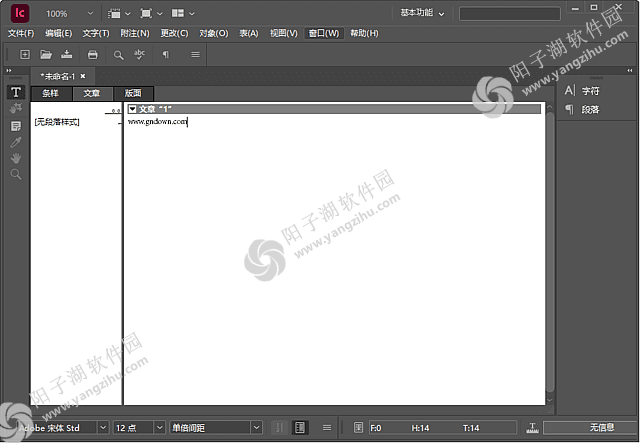
Task: Click the T:14 status value
Action: click(471, 428)
